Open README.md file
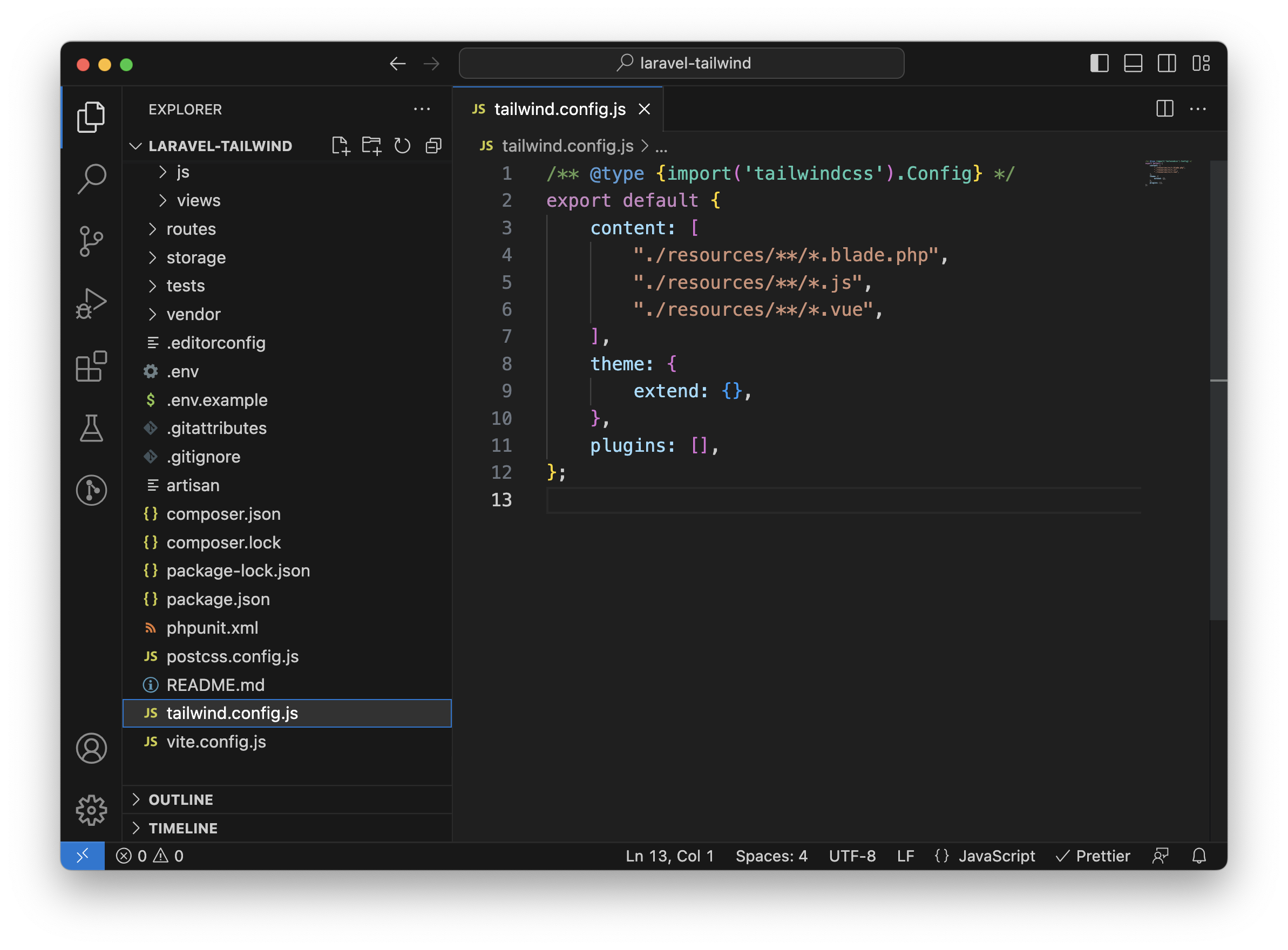The image size is (1288, 950). tap(288, 686)
